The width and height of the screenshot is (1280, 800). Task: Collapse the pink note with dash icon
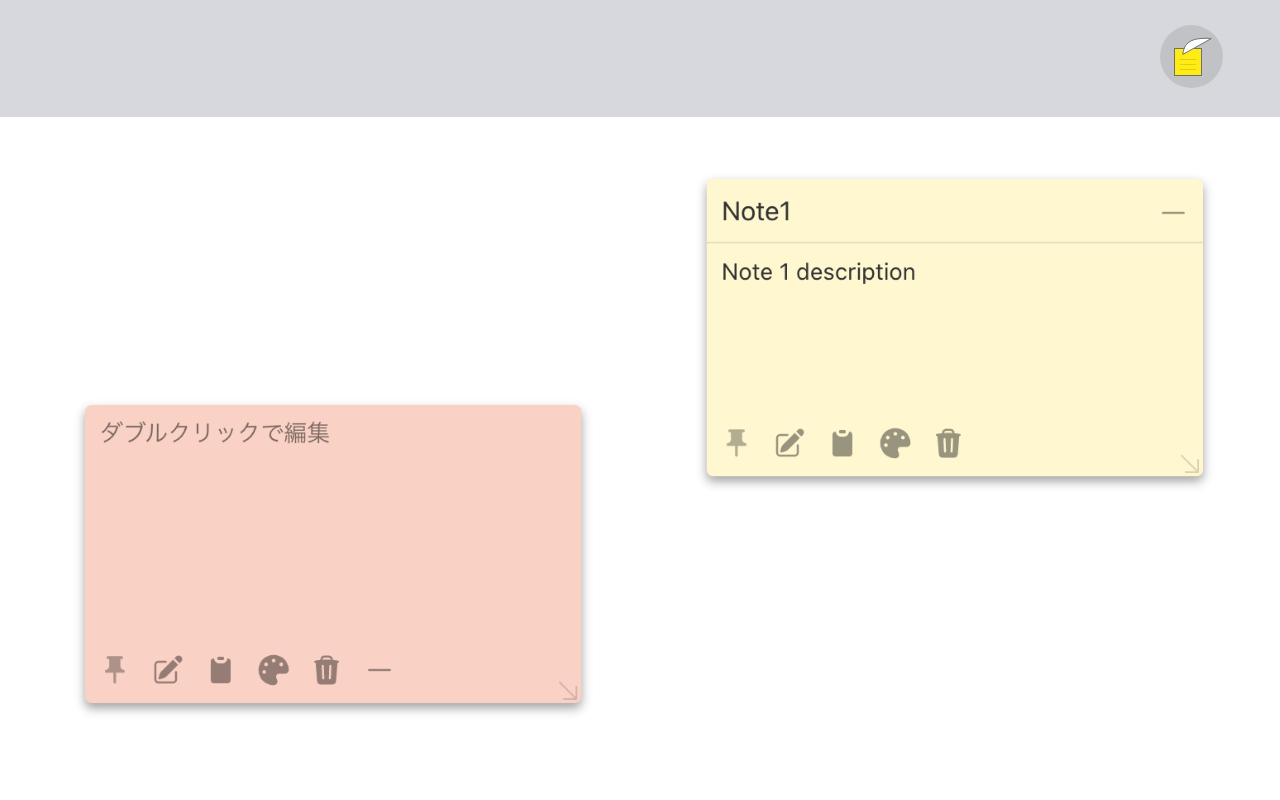[379, 670]
